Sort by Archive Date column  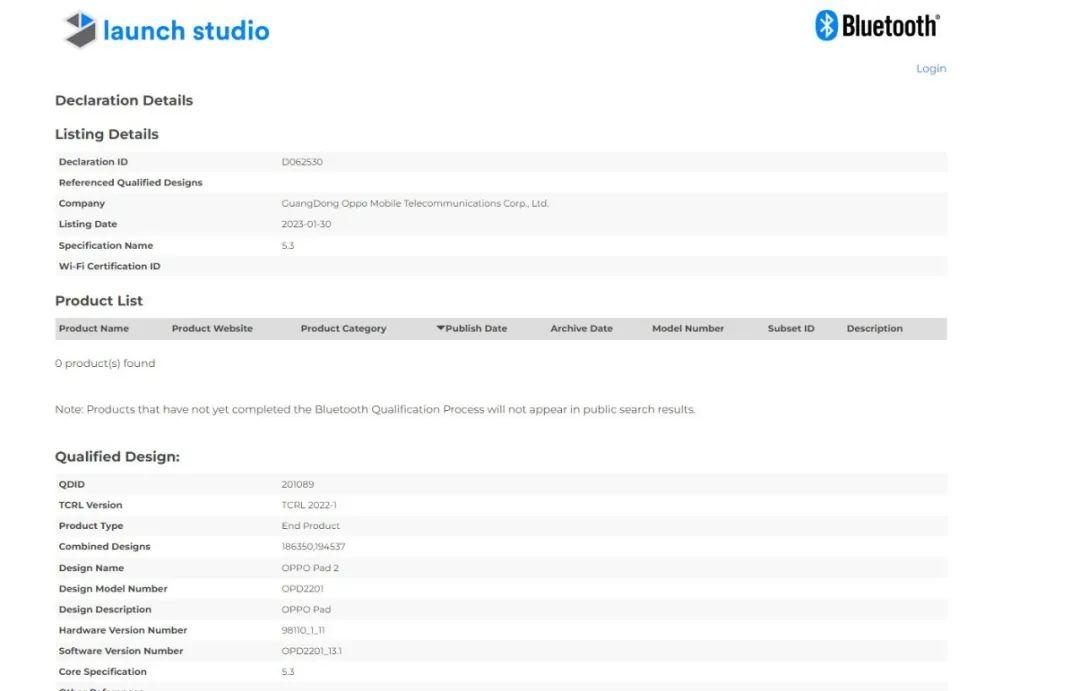[581, 329]
